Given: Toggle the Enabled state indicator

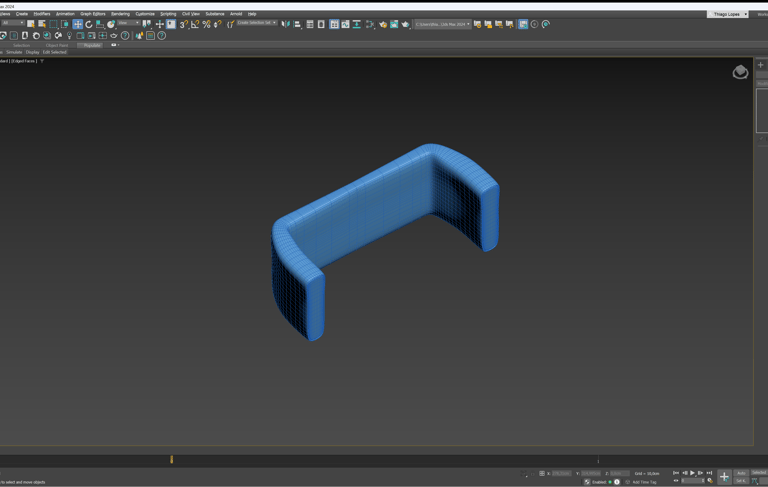Looking at the screenshot, I should [610, 482].
